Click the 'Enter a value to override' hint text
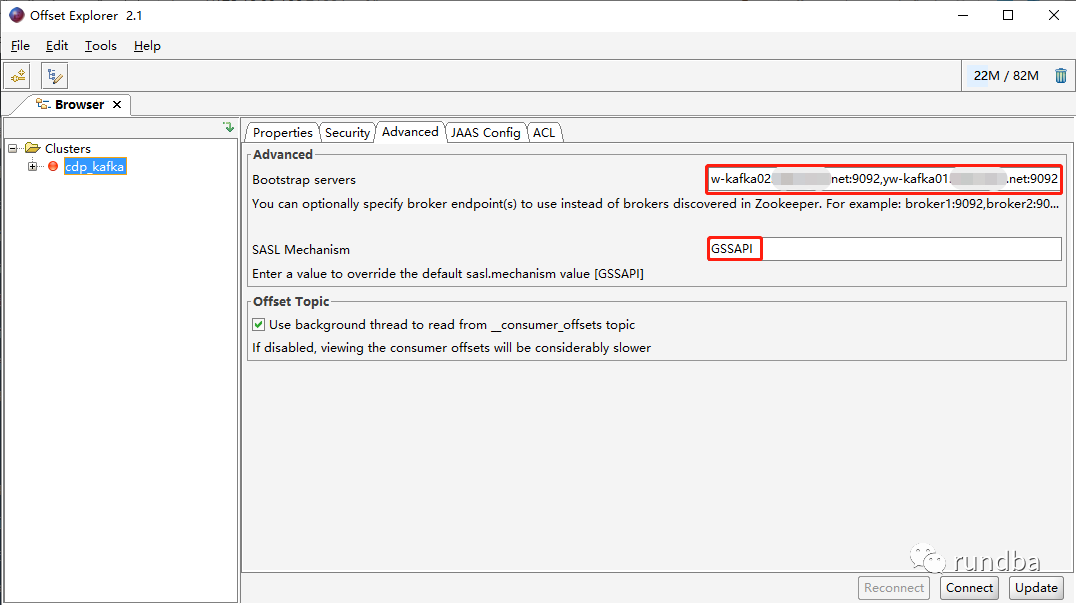 click(x=447, y=274)
